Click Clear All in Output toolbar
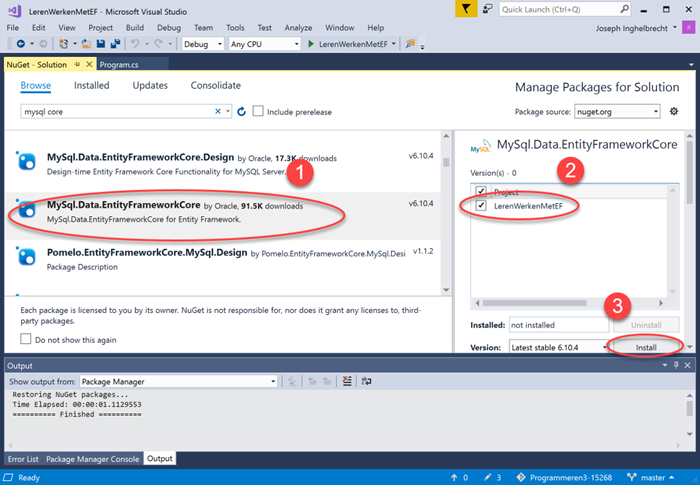The image size is (700, 485). coord(347,381)
